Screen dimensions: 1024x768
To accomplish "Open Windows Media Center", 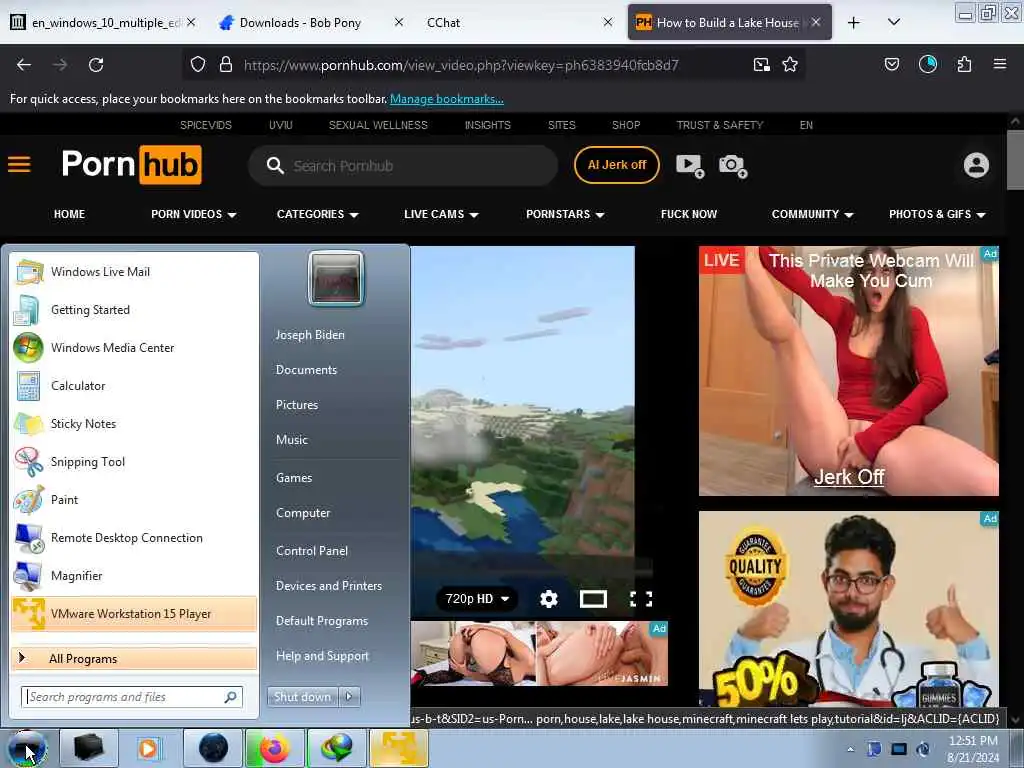I will 134,347.
